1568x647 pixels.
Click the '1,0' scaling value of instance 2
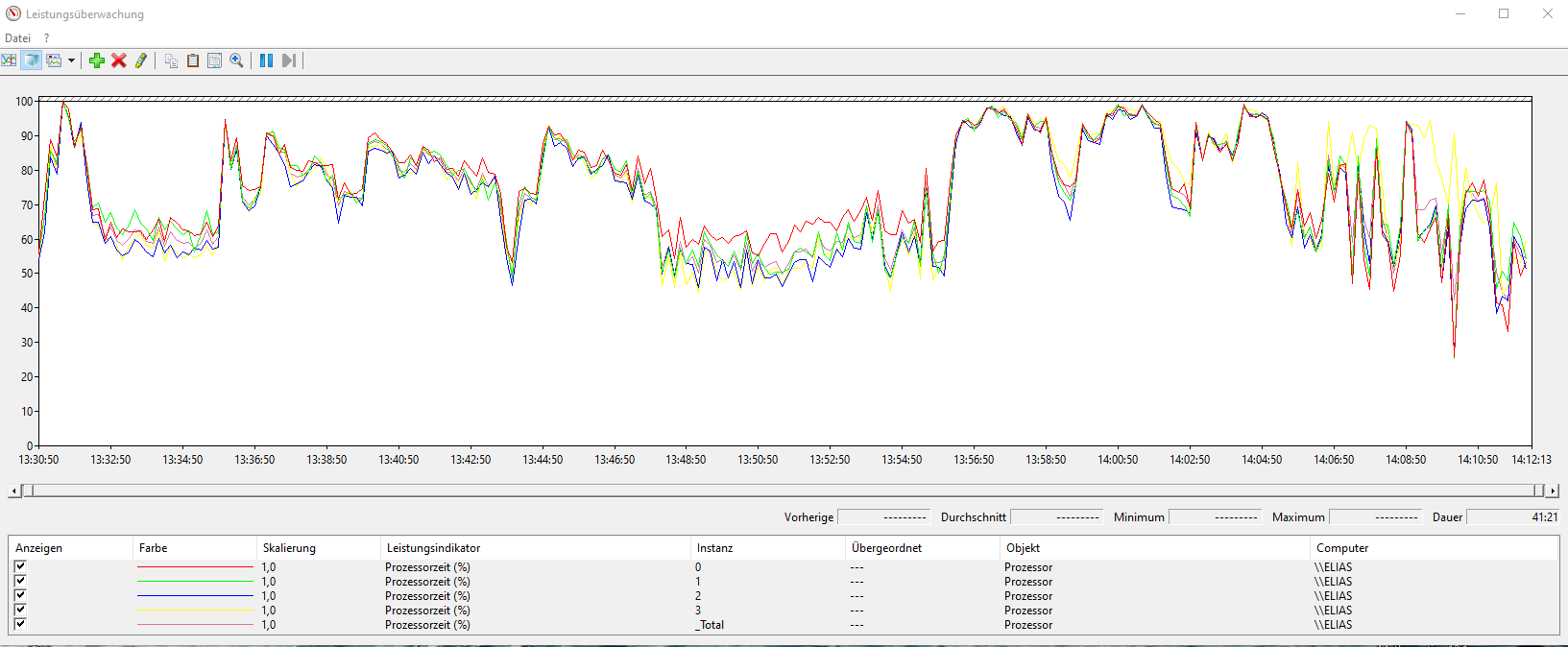coord(269,596)
